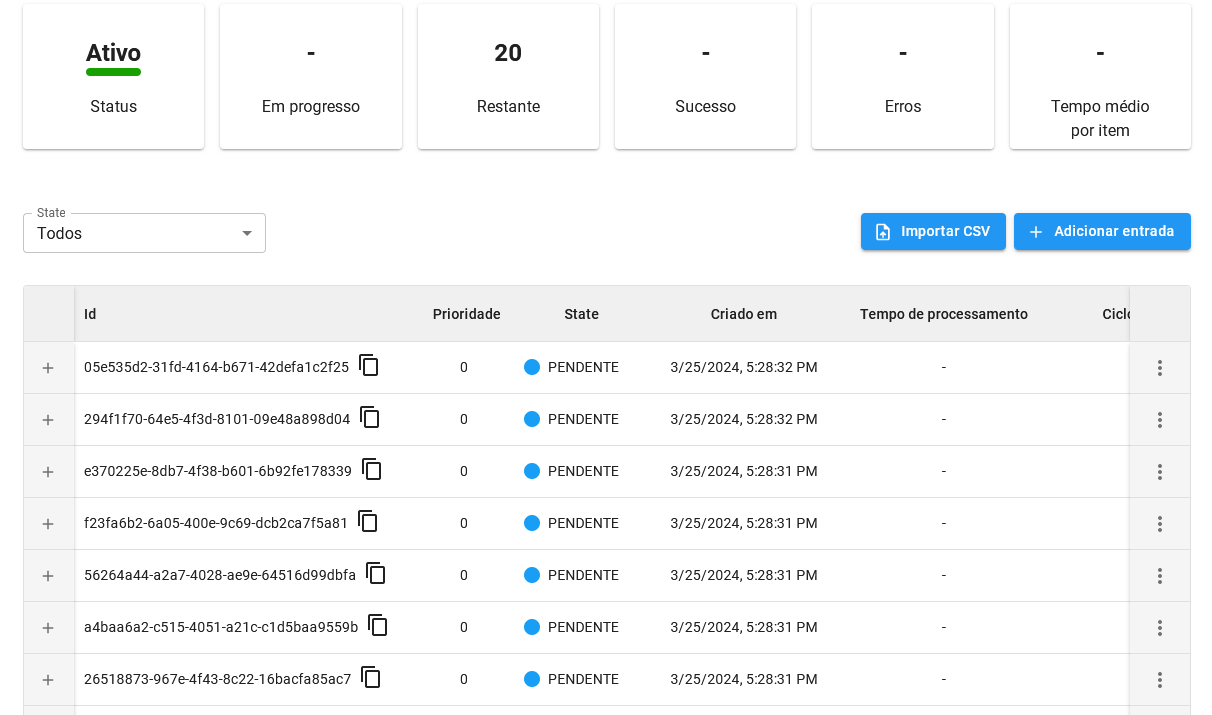The width and height of the screenshot is (1212, 715).
Task: Sort by the Prioridade column header
Action: point(466,314)
